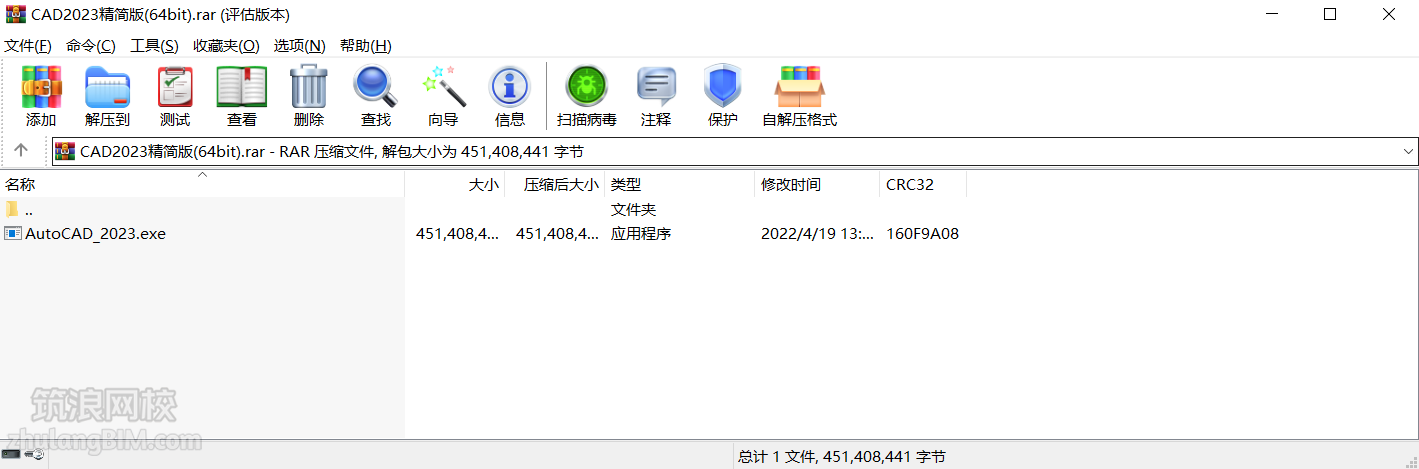Open the 工具(S) menu

(x=154, y=46)
